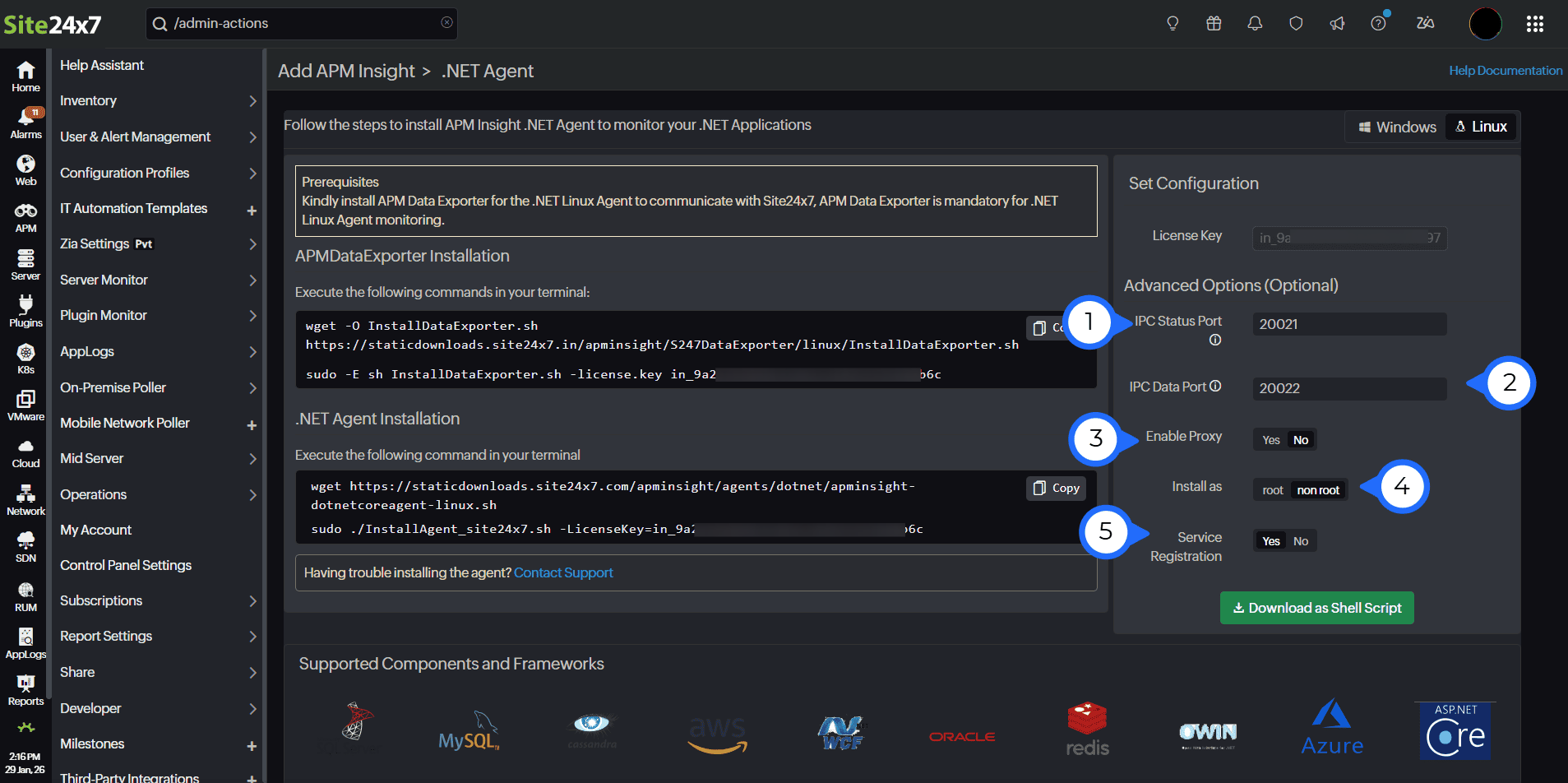
Task: Set Service Registration to No
Action: coord(1301,541)
